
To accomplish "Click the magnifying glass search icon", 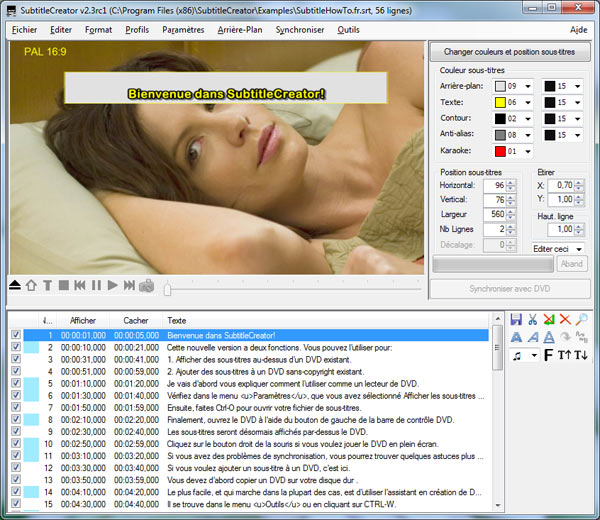I will coord(582,319).
